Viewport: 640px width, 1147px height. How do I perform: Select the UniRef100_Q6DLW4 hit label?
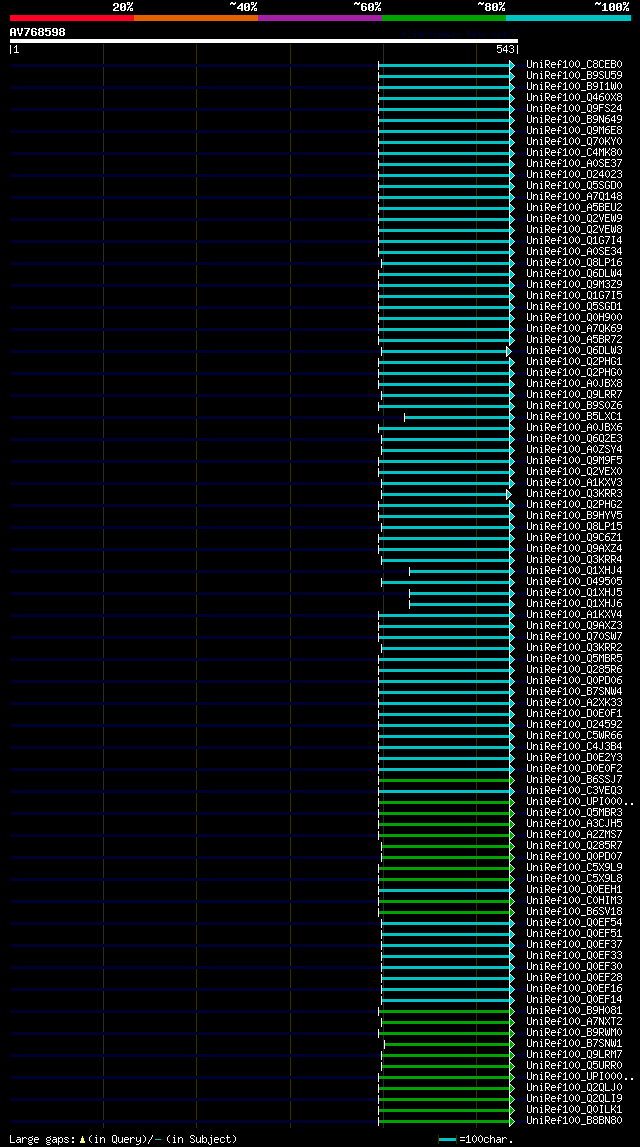point(574,273)
